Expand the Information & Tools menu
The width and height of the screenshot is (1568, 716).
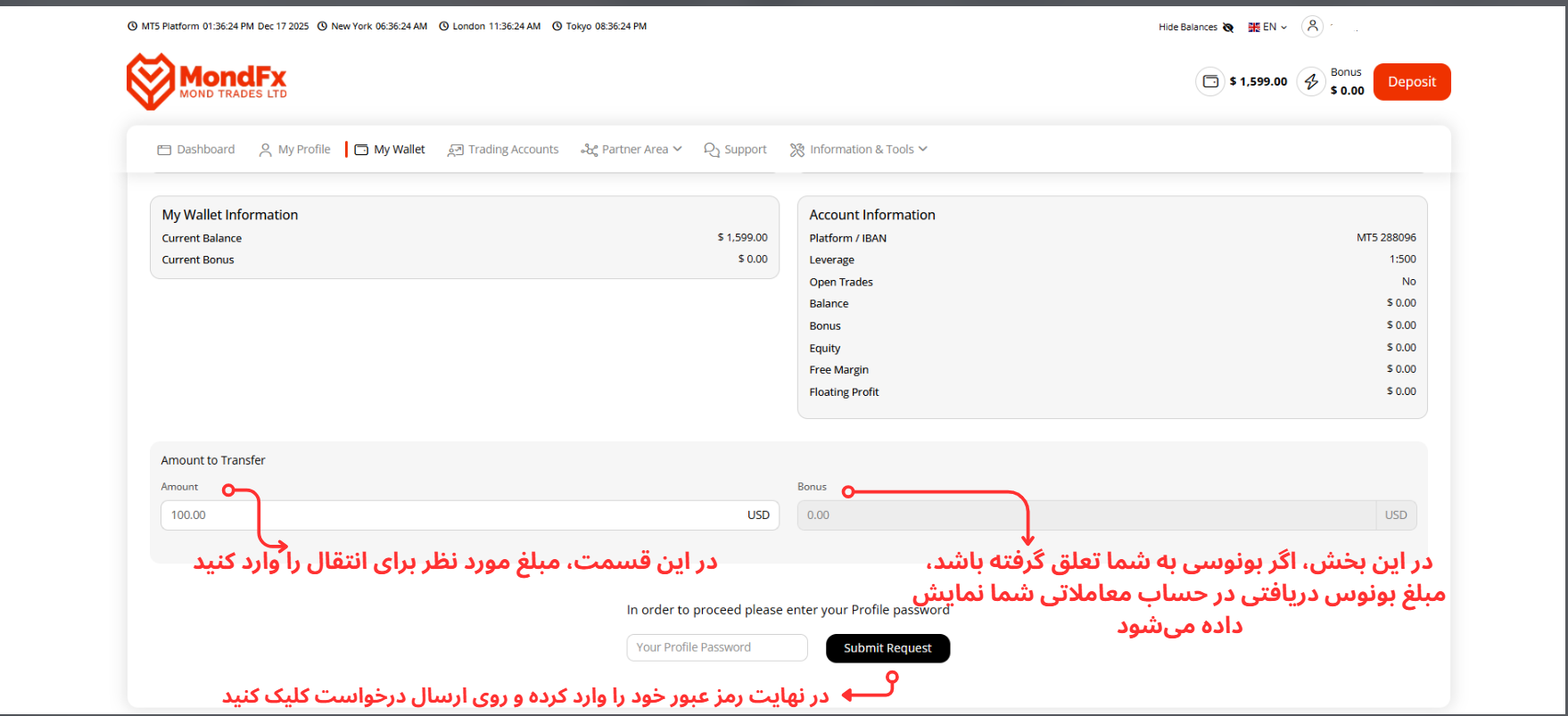pos(859,150)
